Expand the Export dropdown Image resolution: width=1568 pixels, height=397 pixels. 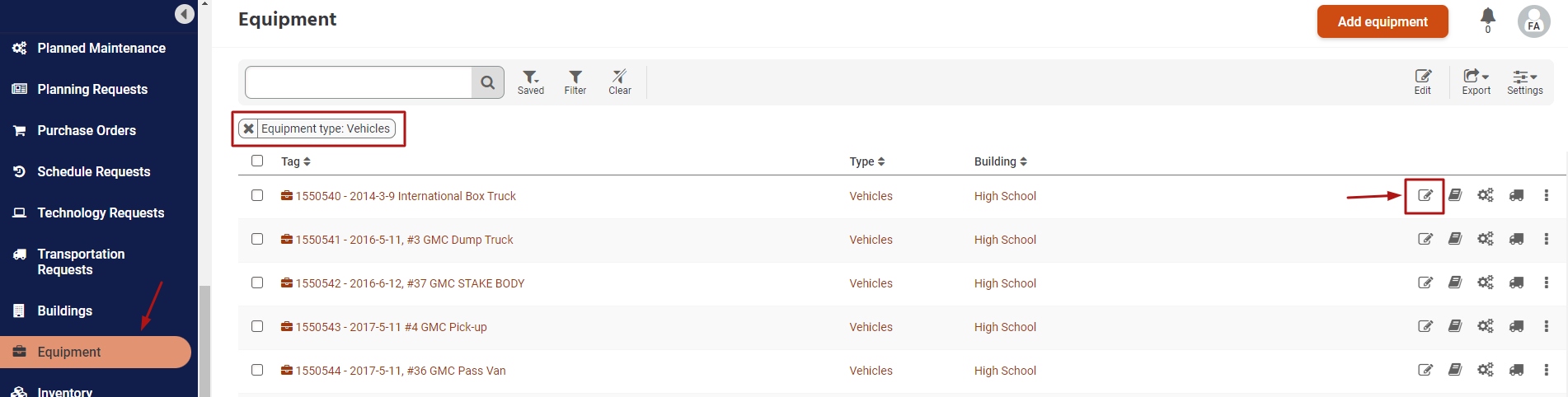(x=1476, y=82)
